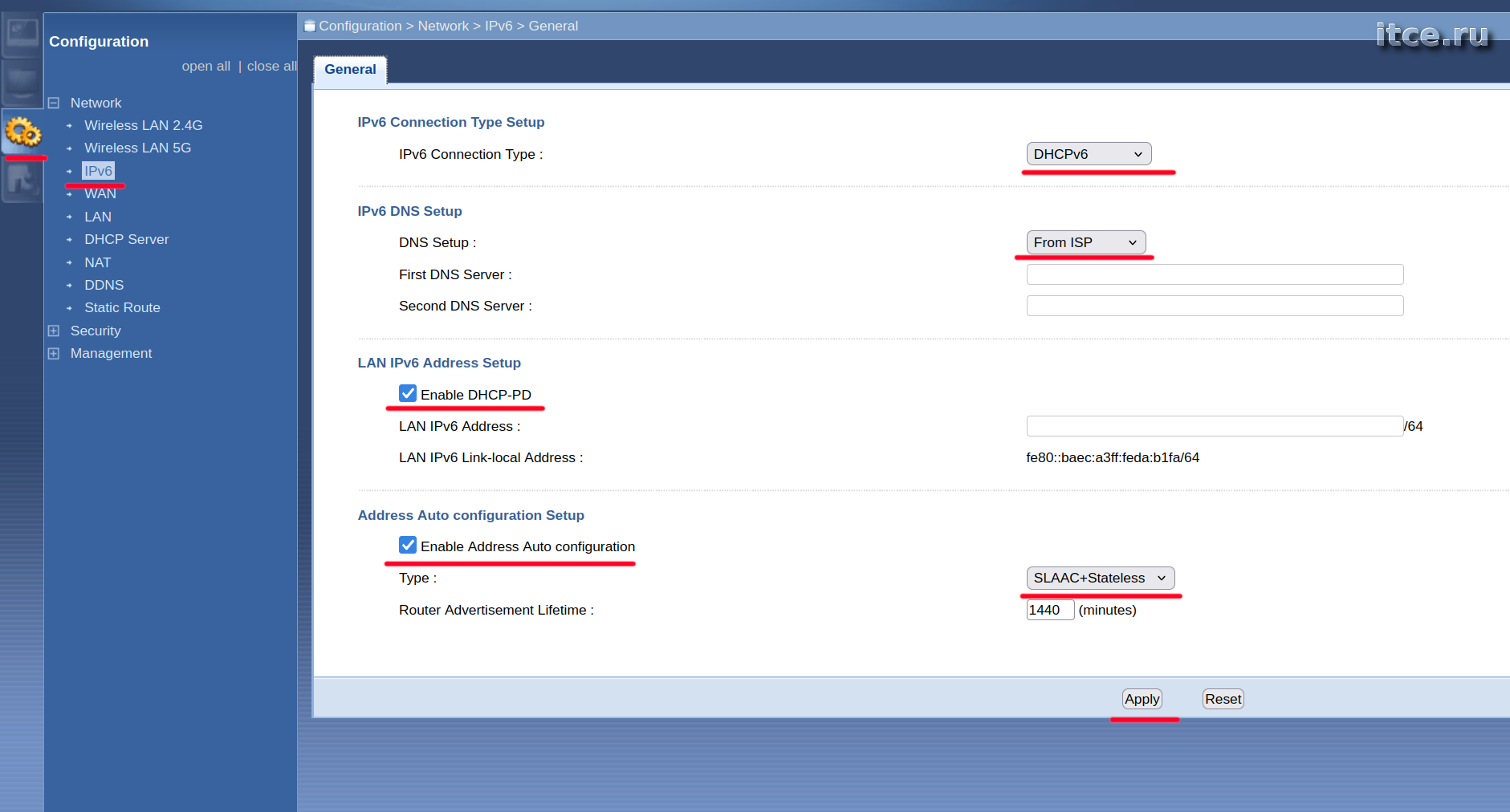This screenshot has width=1510, height=812.
Task: Expand the Management tree node
Action: click(x=54, y=353)
